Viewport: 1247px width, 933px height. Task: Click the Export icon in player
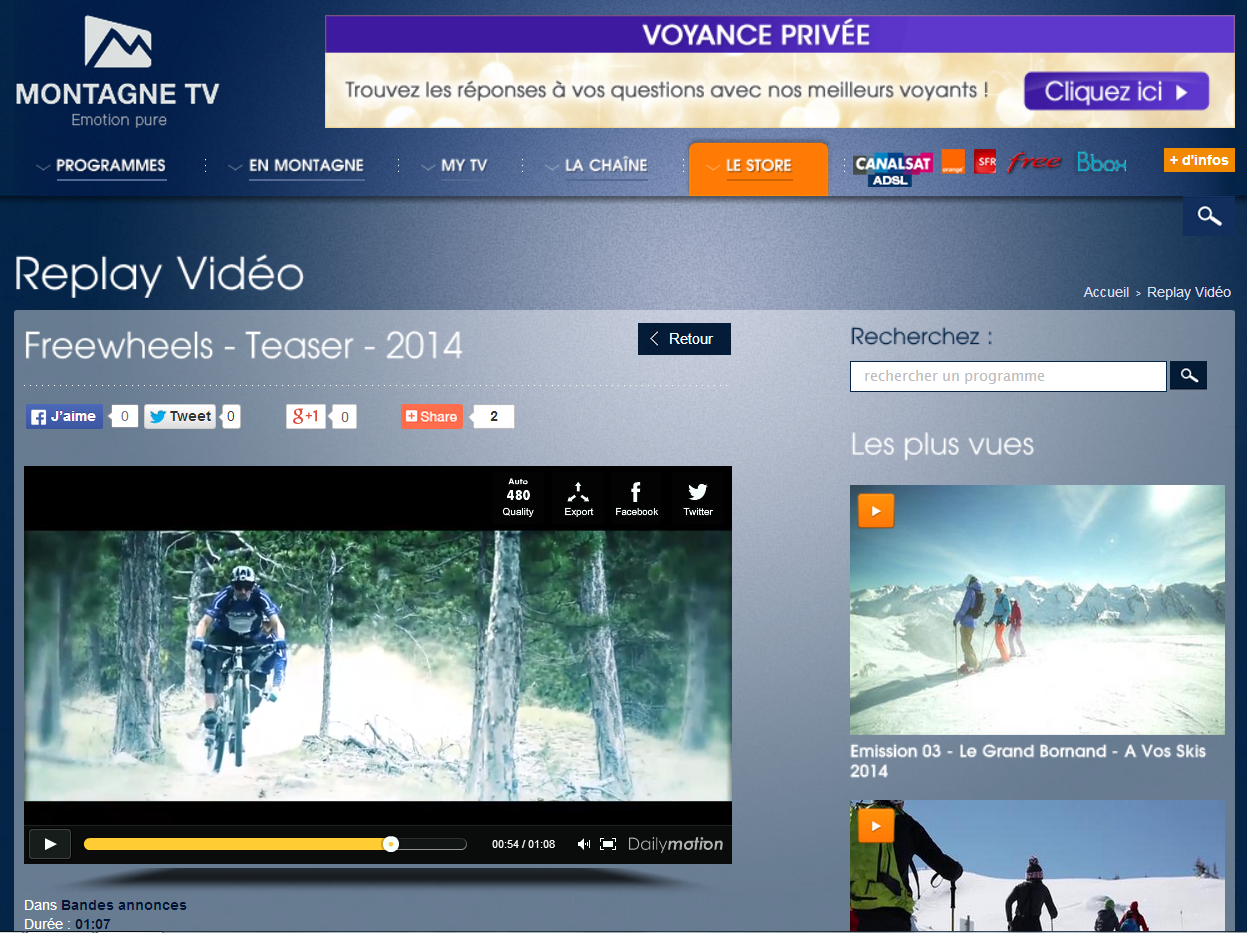click(x=578, y=498)
